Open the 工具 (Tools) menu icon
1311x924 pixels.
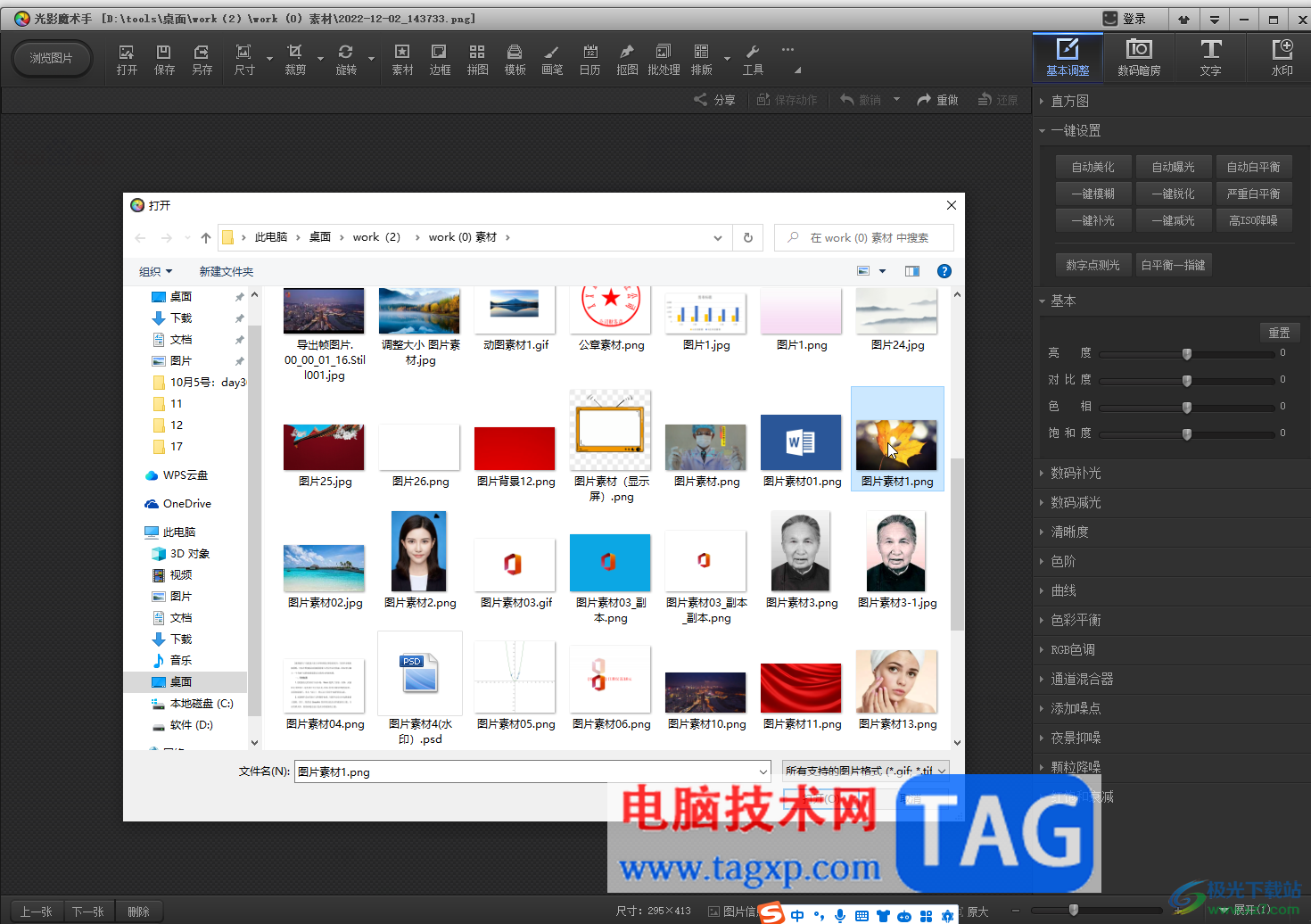click(753, 59)
